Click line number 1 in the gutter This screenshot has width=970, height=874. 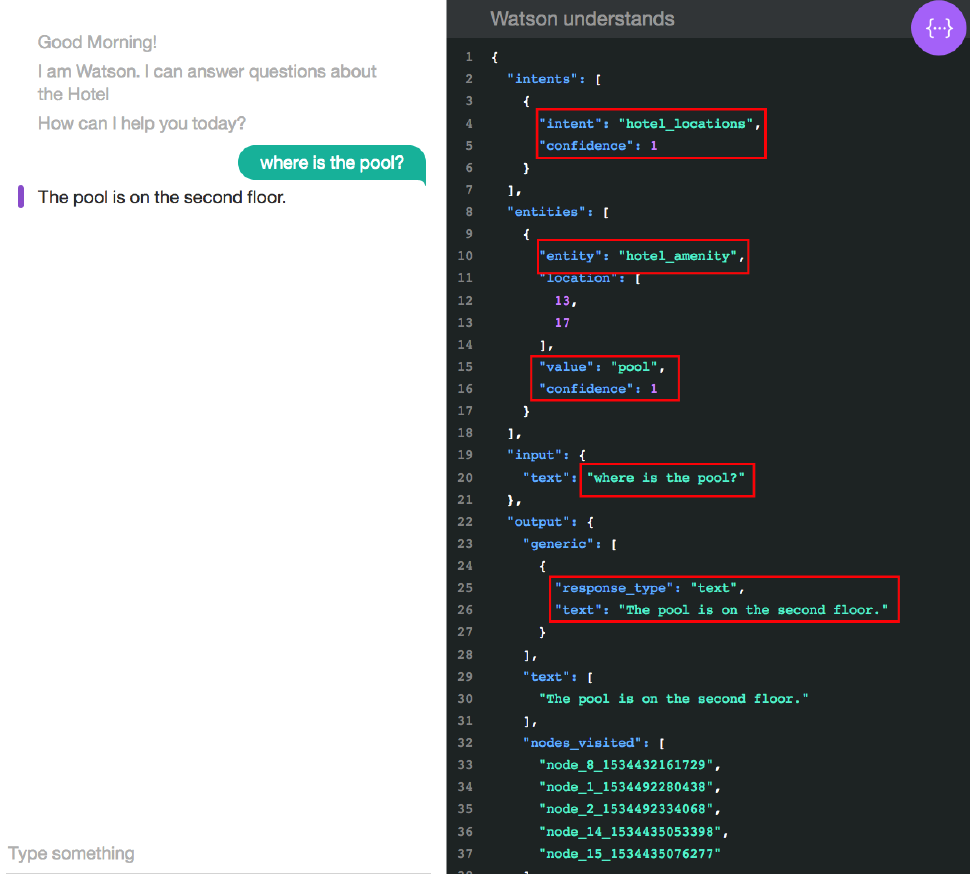(x=469, y=57)
